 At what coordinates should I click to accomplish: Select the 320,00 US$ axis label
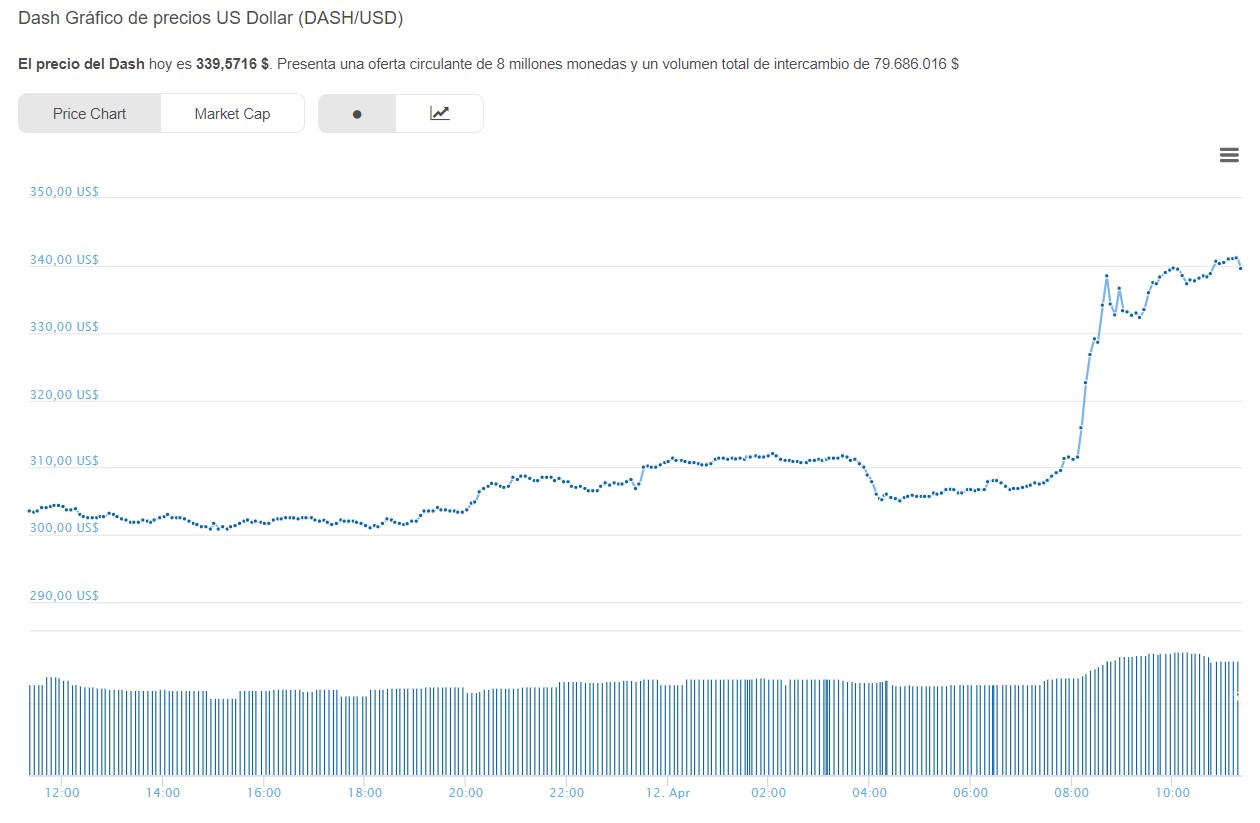coord(64,395)
